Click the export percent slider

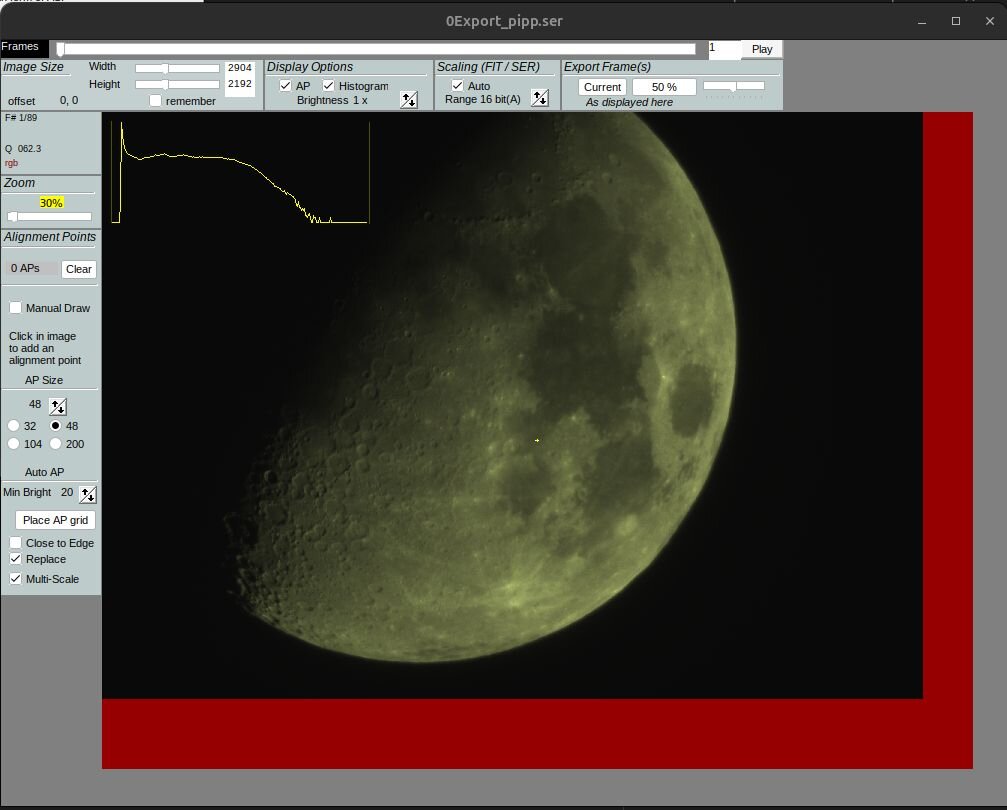(733, 86)
